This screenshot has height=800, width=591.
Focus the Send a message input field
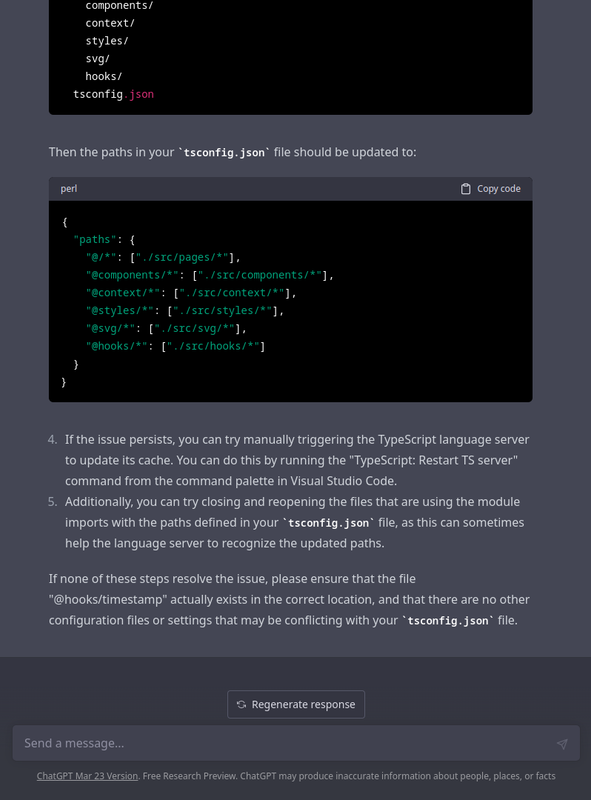(x=296, y=743)
